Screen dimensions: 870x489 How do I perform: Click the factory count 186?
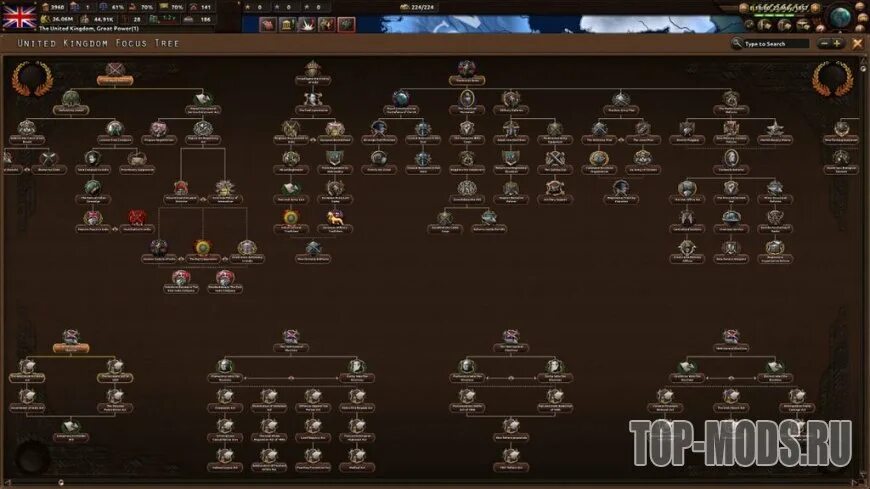[x=205, y=19]
